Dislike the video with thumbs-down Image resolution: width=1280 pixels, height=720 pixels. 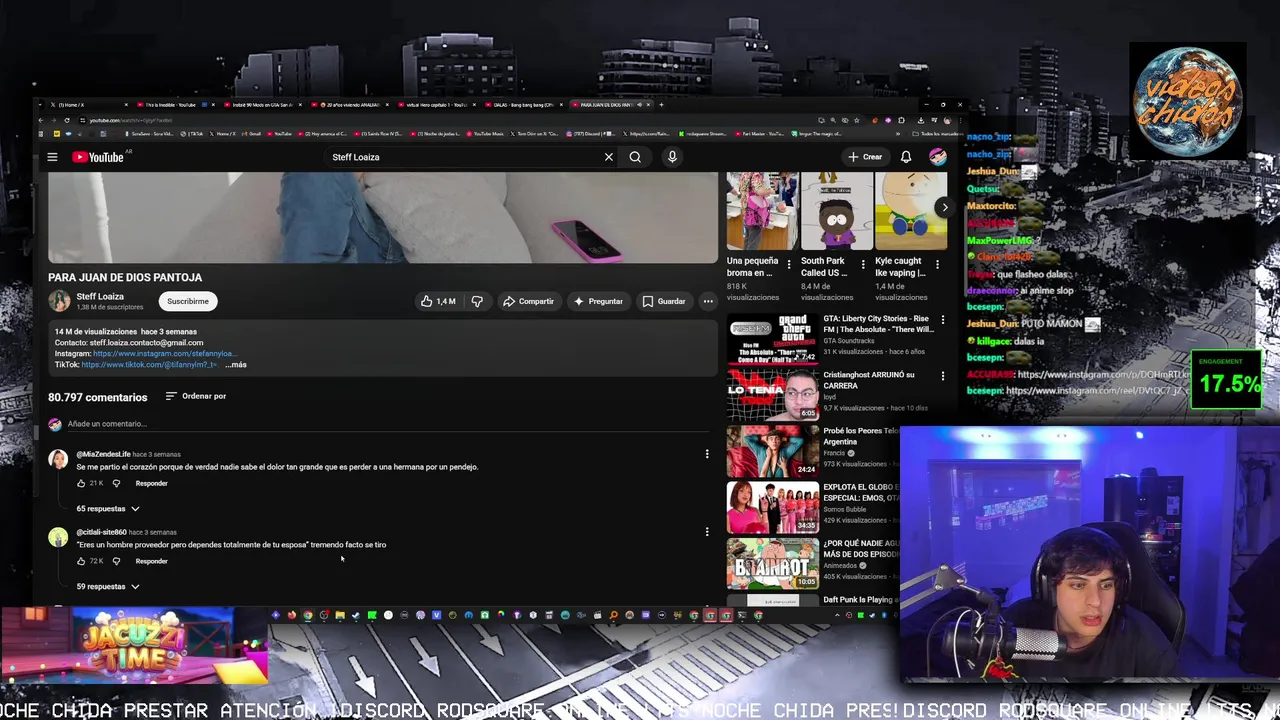click(477, 301)
